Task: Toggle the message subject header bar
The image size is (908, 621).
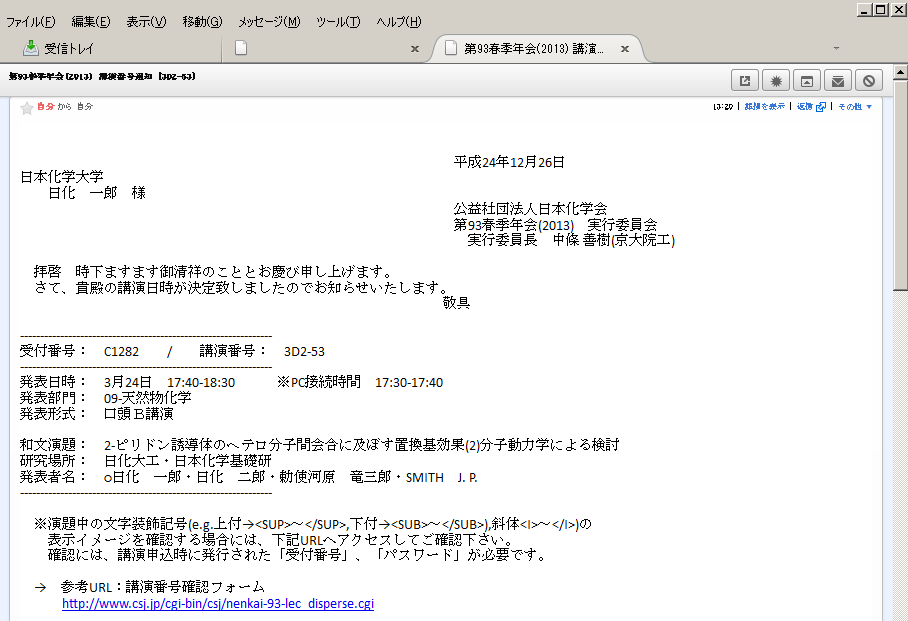Action: [100, 76]
